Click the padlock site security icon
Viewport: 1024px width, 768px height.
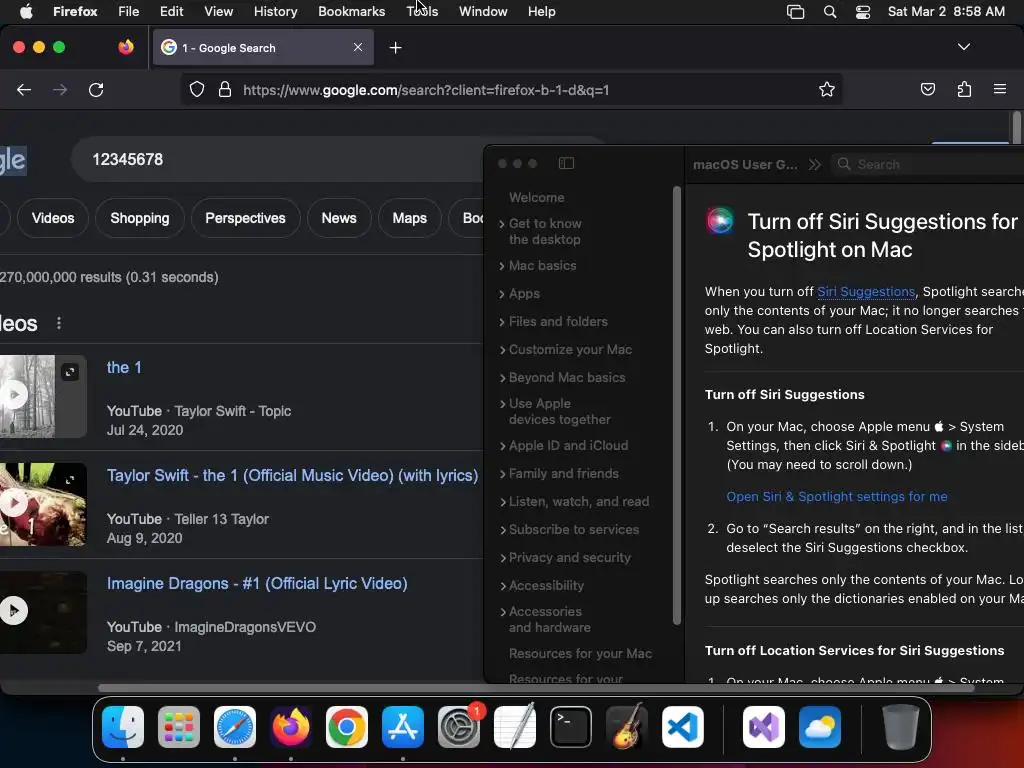[x=225, y=89]
